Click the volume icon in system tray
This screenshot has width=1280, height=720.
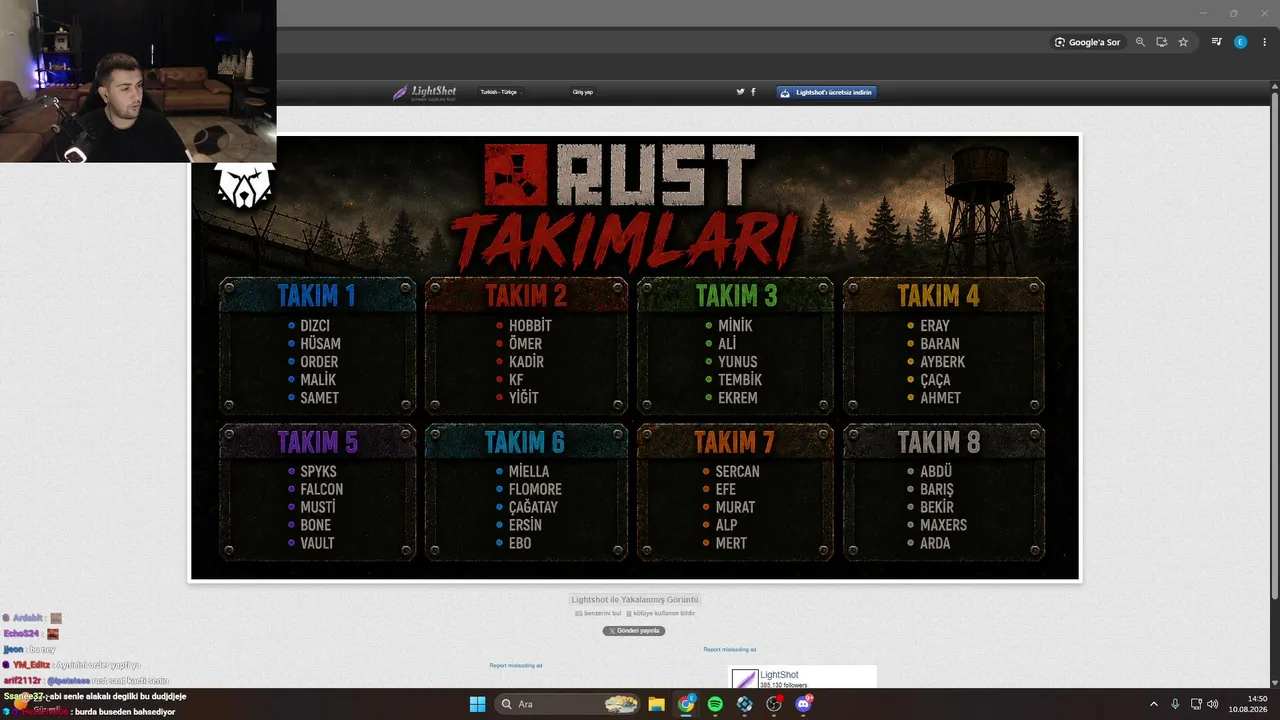[1212, 704]
